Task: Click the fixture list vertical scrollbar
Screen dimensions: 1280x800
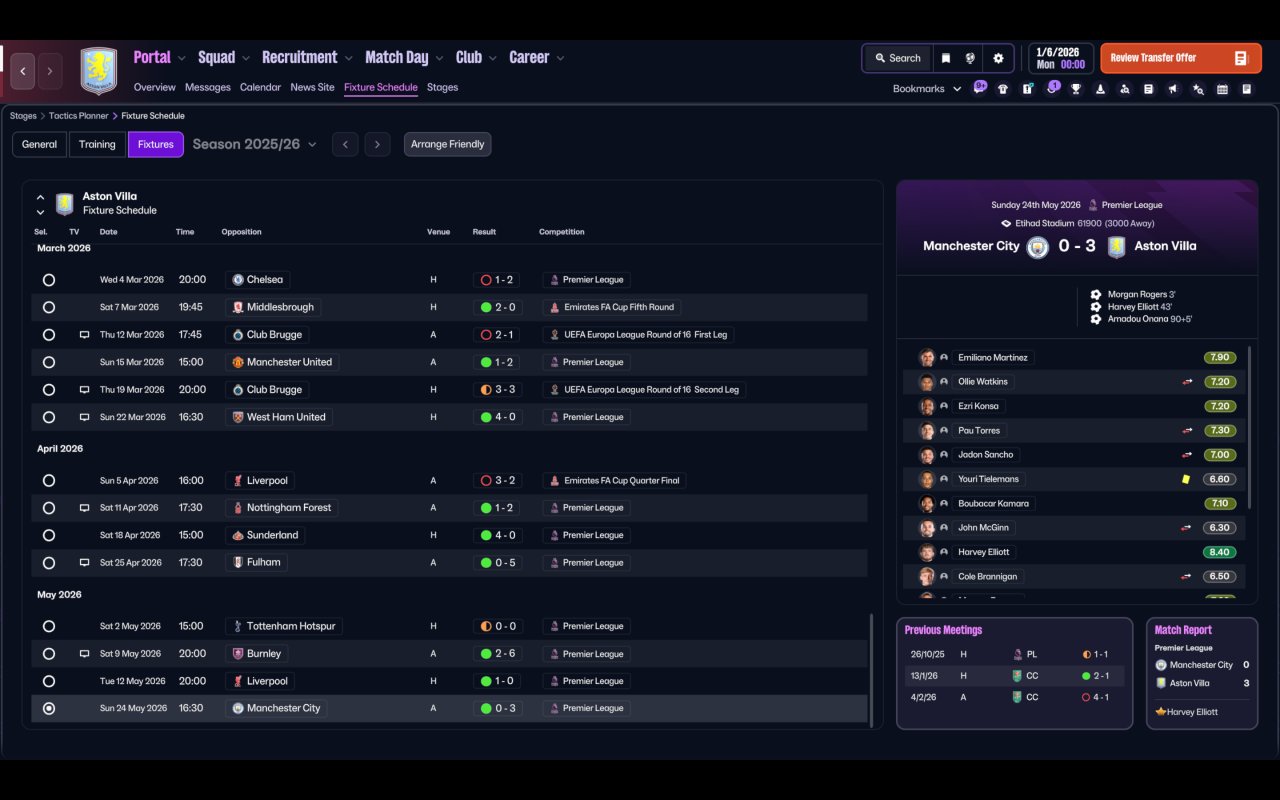Action: click(872, 670)
